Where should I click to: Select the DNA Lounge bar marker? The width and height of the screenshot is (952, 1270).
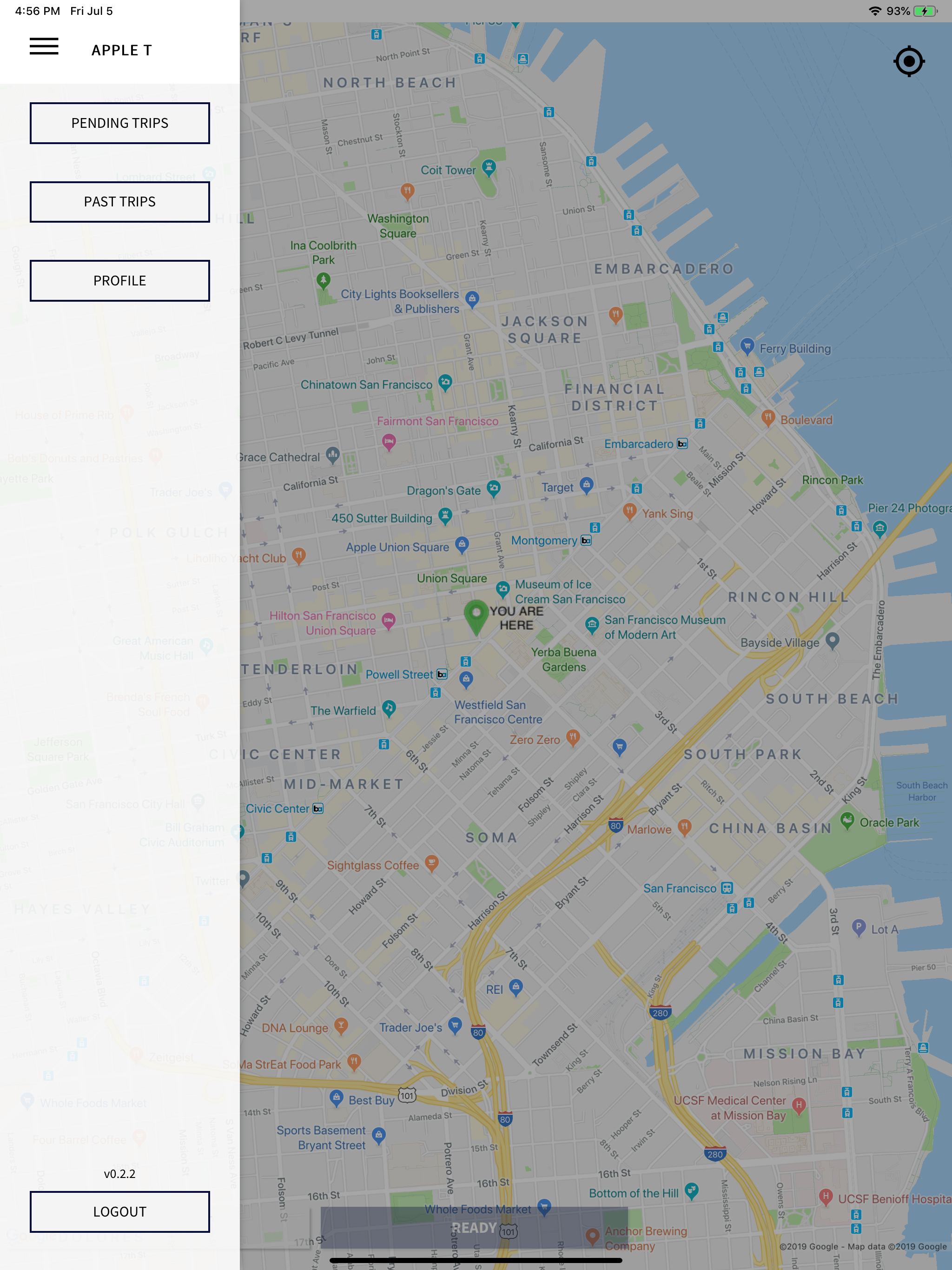coord(341,1025)
